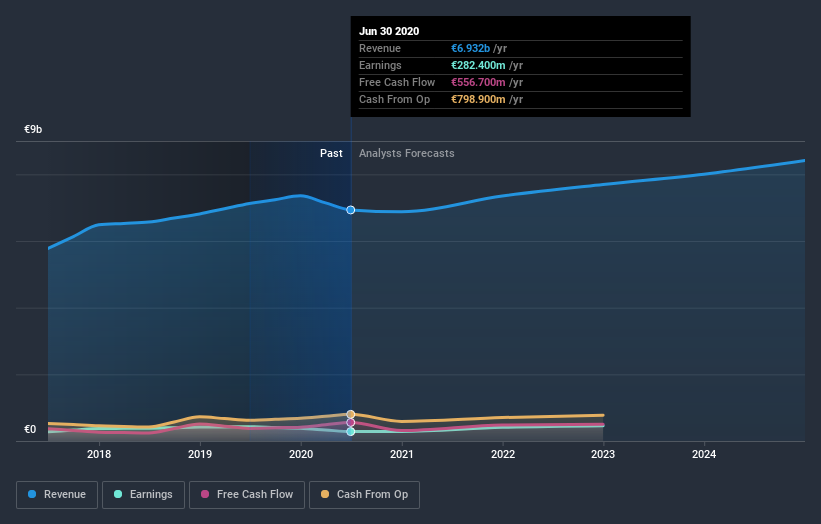Select the Earnings data point marker
Screen dimensions: 821x524
[x=351, y=431]
